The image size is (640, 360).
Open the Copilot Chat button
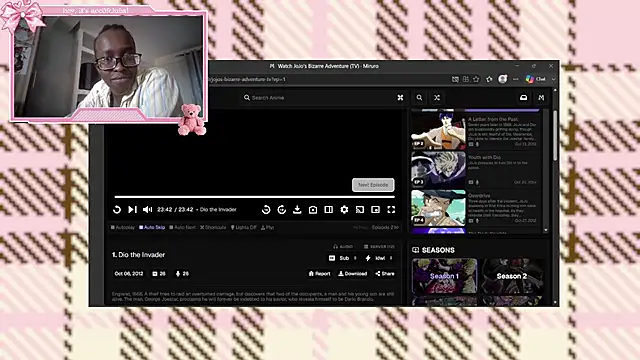click(536, 80)
